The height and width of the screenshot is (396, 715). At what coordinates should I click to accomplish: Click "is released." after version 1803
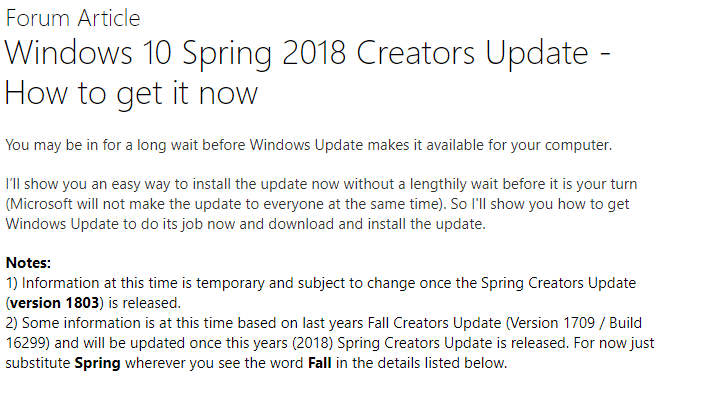pos(145,303)
